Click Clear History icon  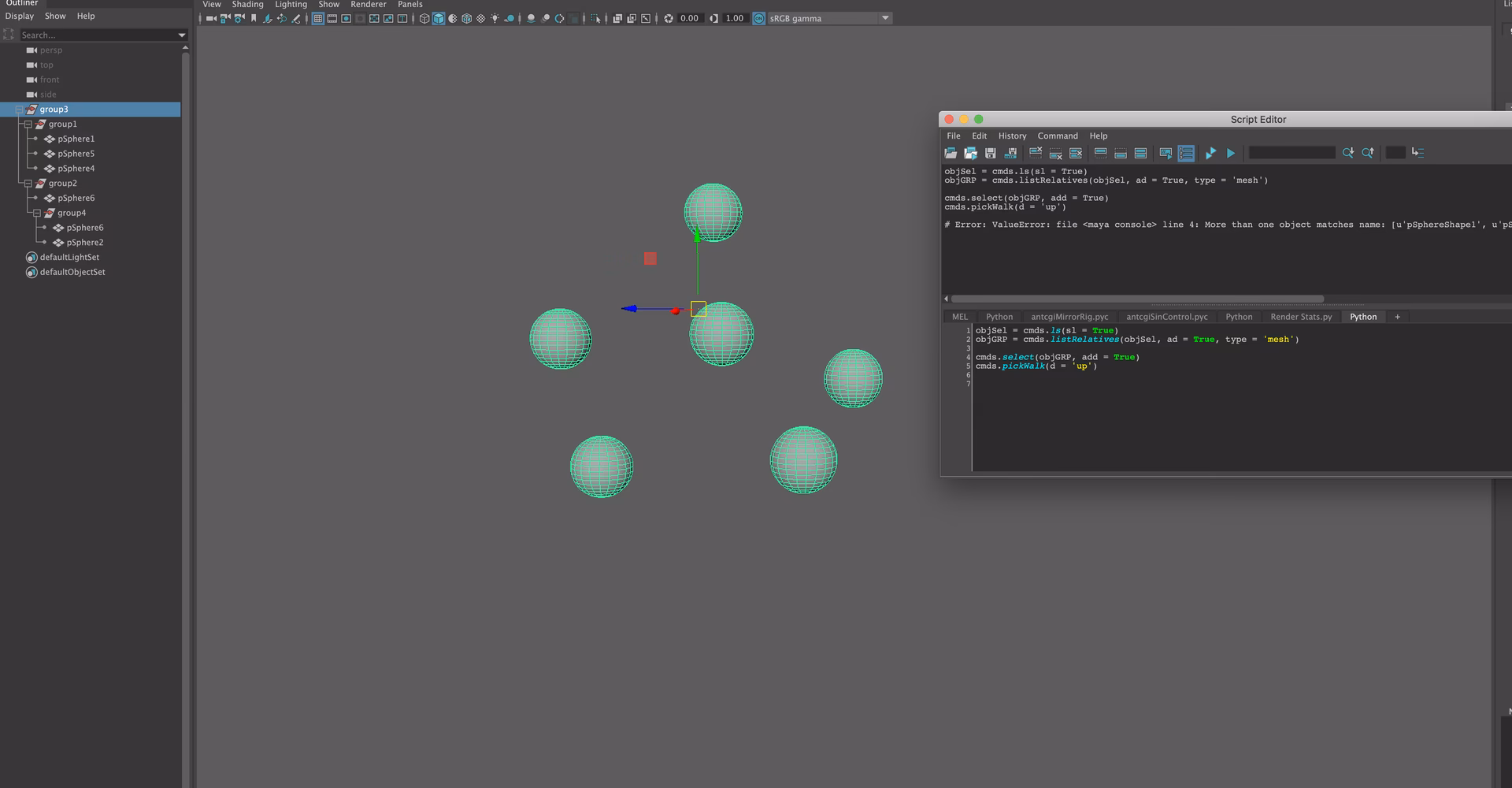(x=1036, y=153)
